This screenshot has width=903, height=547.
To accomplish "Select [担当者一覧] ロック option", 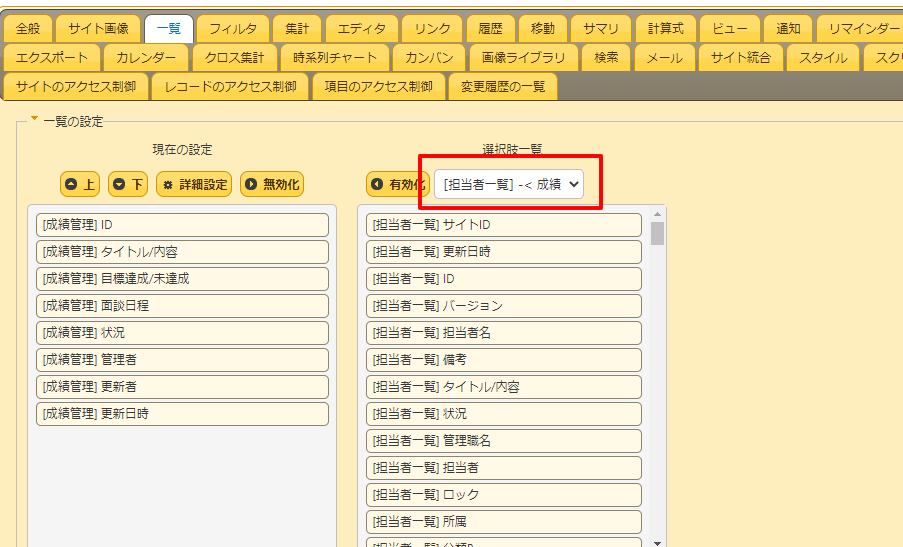I will click(504, 495).
